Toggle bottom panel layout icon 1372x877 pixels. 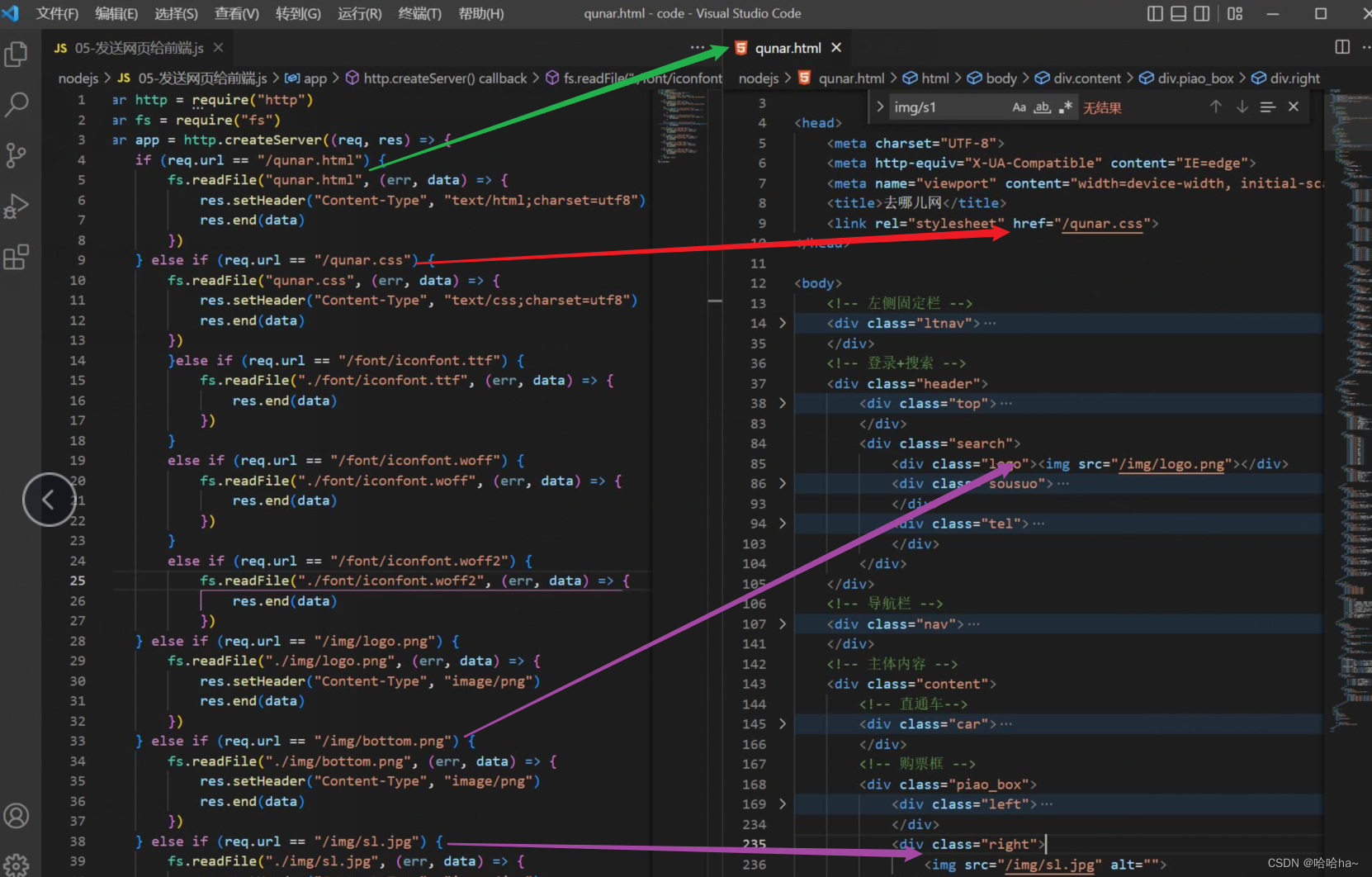click(x=1178, y=13)
